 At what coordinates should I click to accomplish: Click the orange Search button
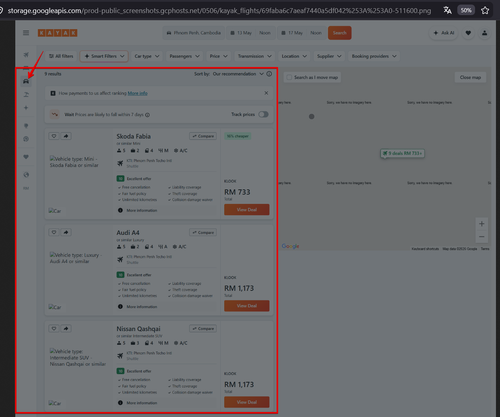[x=340, y=33]
